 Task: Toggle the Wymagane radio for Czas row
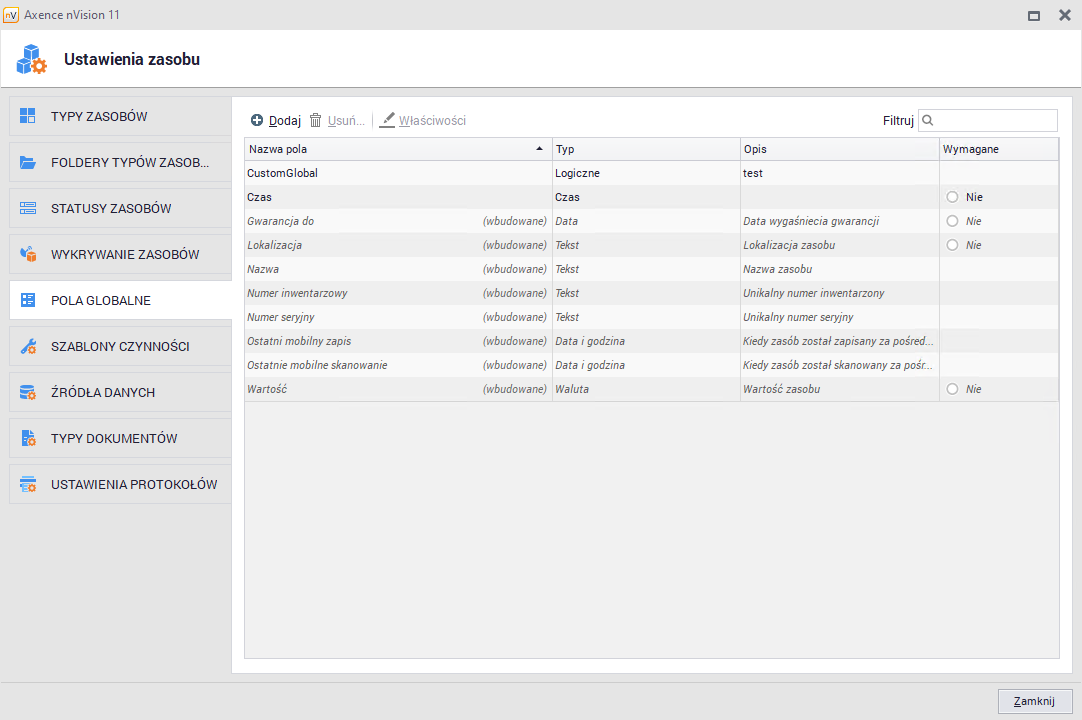(952, 197)
